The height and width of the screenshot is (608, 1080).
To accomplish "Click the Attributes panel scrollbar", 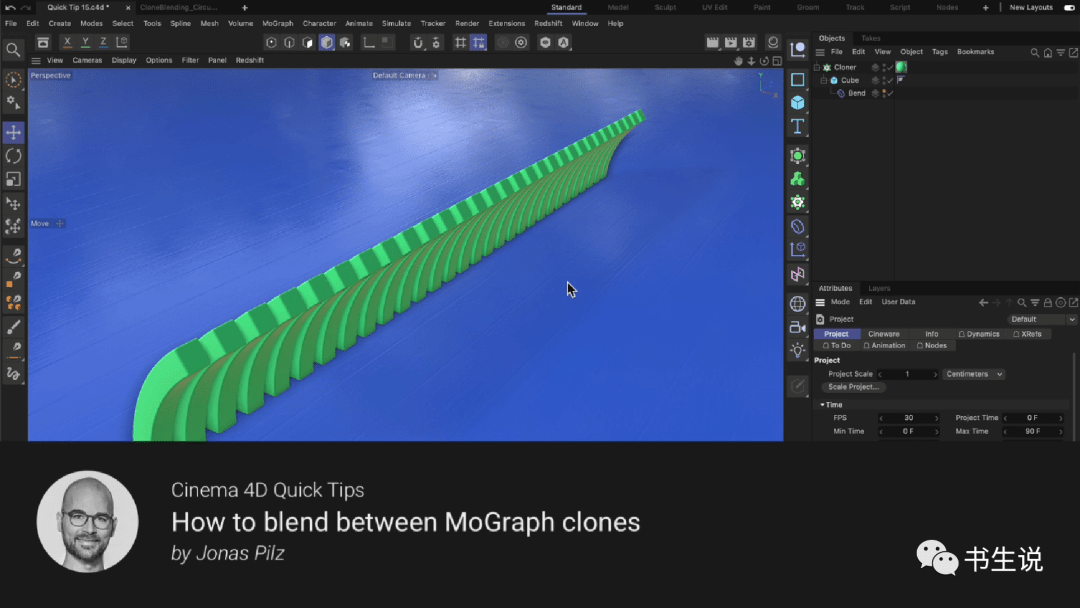I will point(1074,396).
